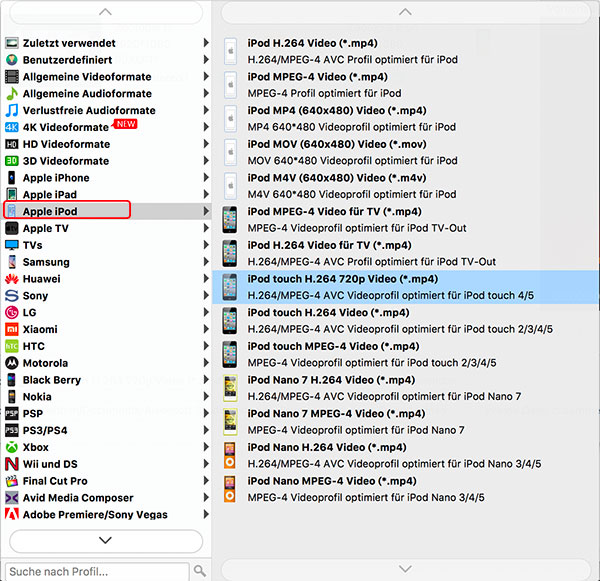This screenshot has width=600, height=581.
Task: Select iPod MOV (640x480) Video profile
Action: pos(406,152)
